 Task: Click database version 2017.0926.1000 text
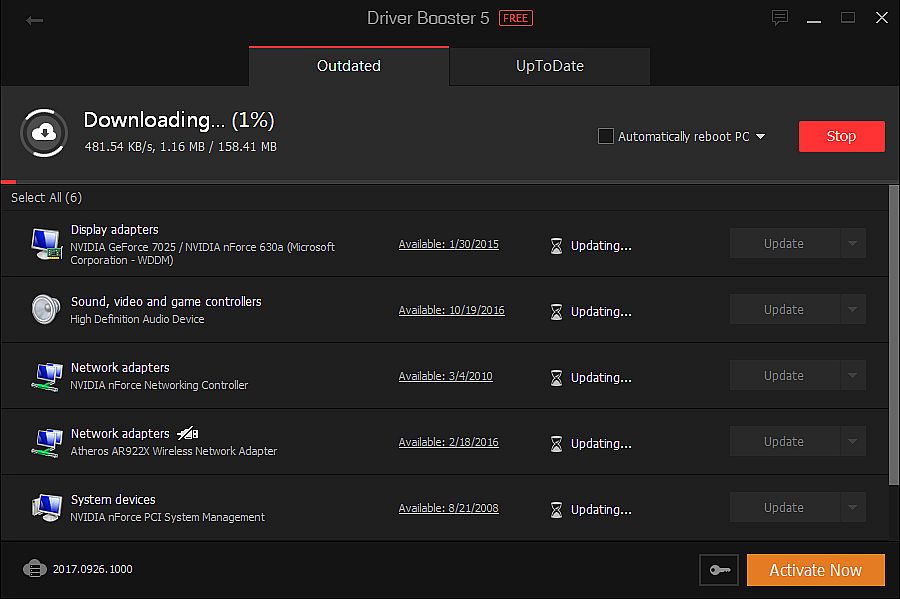coord(92,569)
